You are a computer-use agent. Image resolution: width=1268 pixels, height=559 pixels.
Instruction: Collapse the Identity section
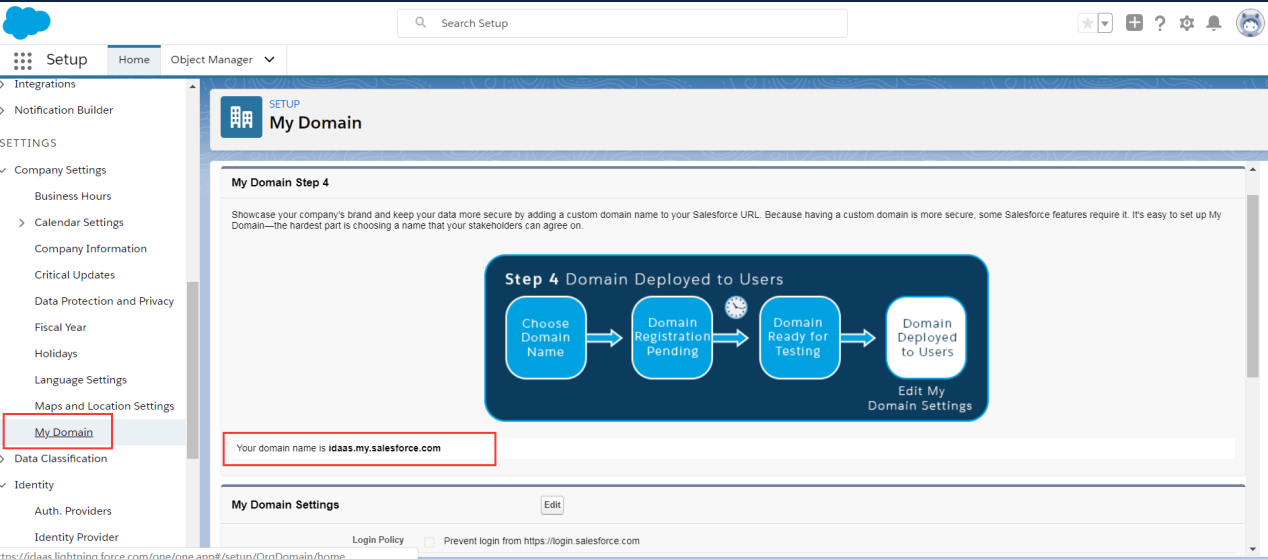pyautogui.click(x=4, y=485)
